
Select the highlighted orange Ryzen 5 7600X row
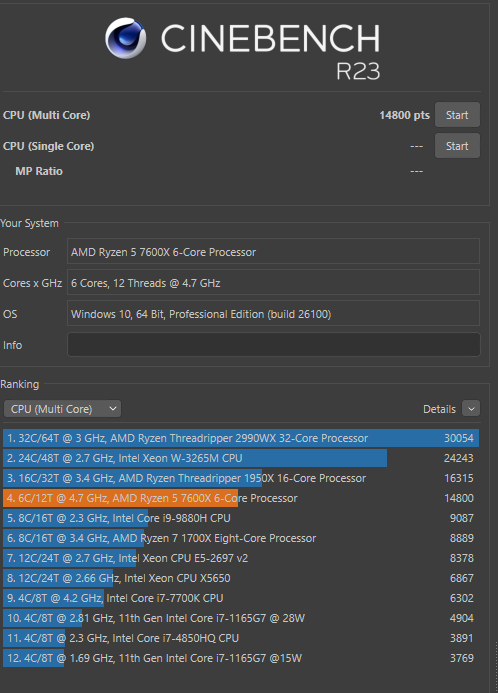point(241,498)
